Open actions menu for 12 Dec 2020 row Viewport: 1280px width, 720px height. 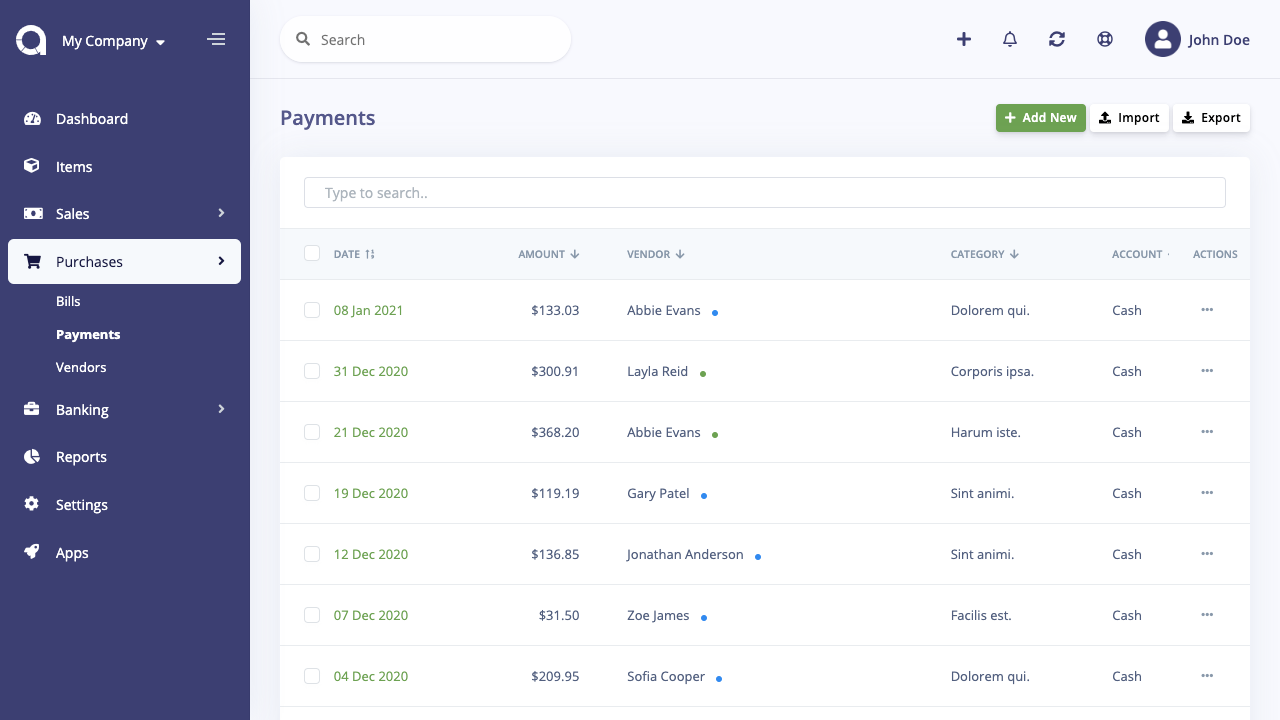click(x=1207, y=554)
